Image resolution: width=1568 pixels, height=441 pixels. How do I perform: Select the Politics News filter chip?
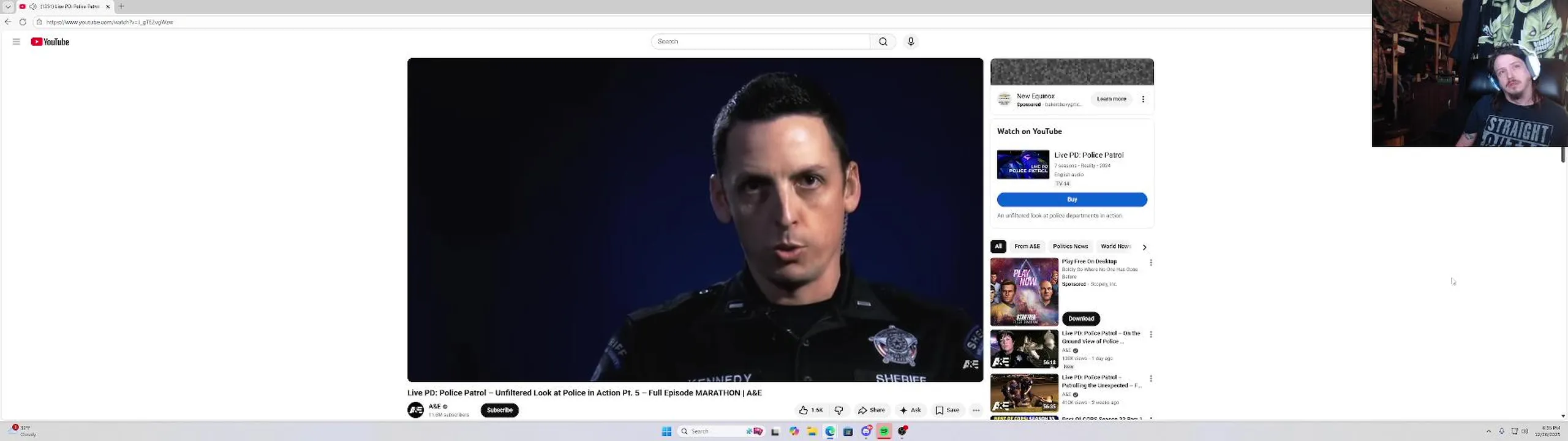1070,247
